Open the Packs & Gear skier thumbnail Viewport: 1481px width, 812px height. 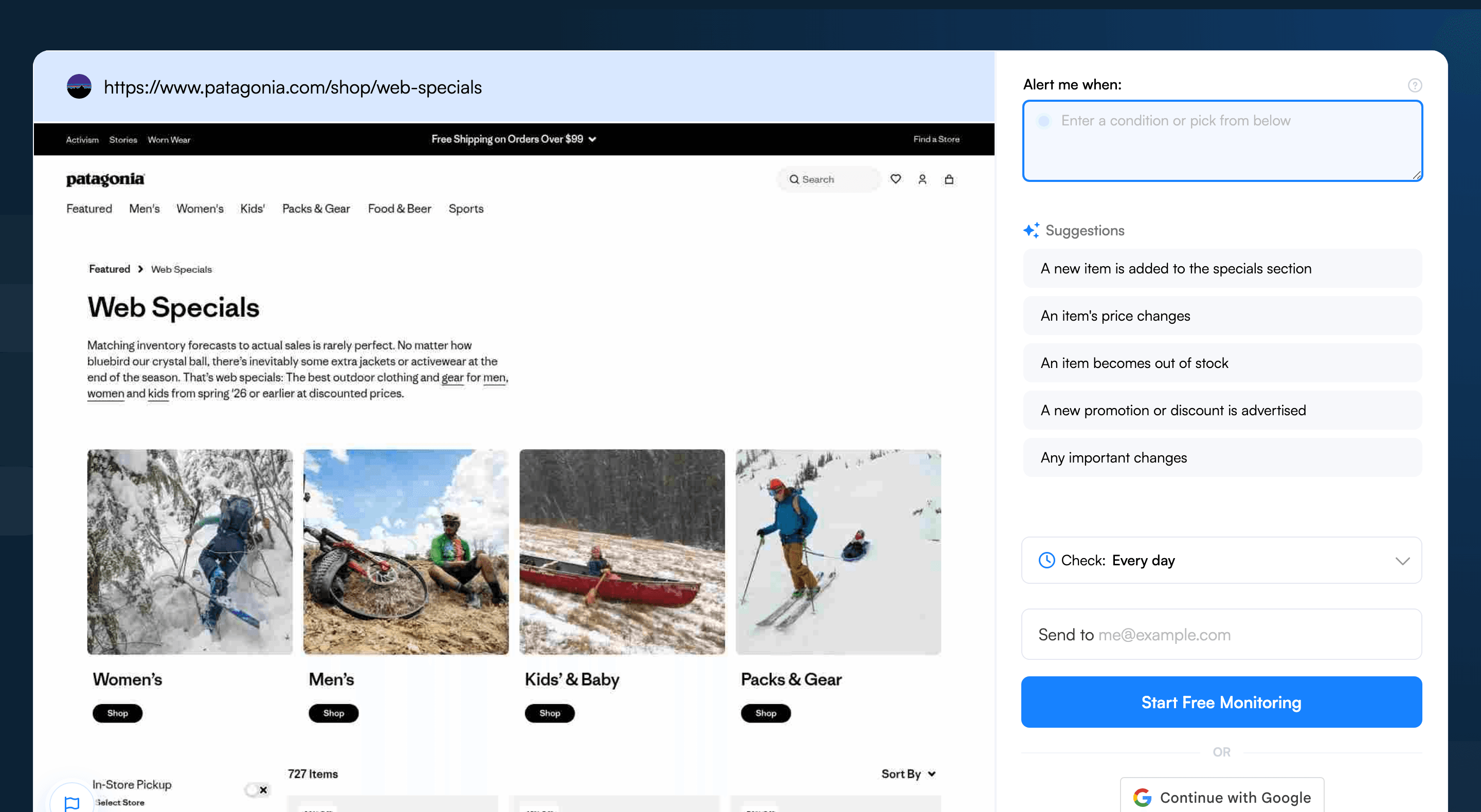pyautogui.click(x=838, y=551)
